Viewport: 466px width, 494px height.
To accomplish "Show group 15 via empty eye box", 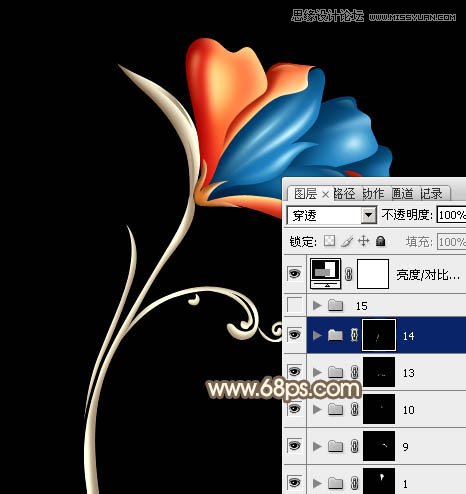I will pos(294,305).
